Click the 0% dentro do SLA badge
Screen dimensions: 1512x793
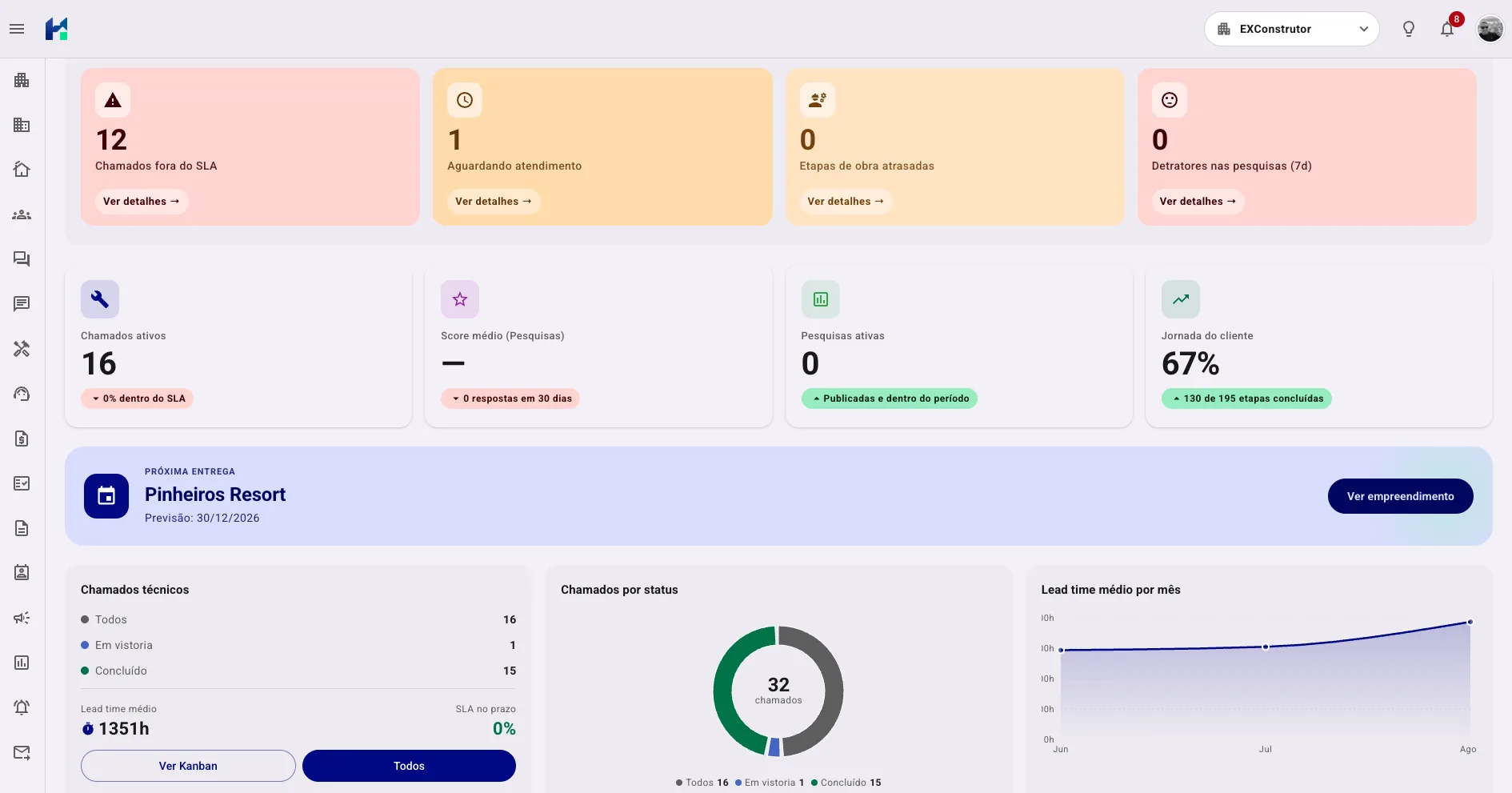coord(137,399)
